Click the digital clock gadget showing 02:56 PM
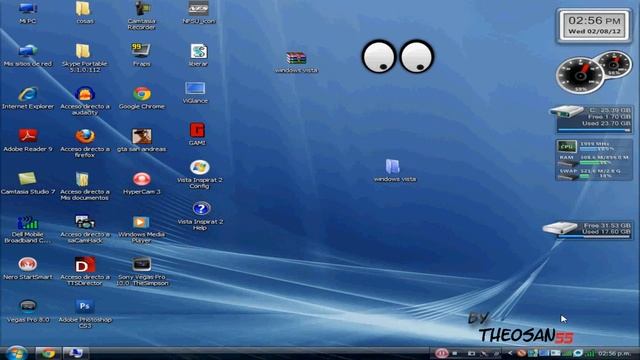Screen dimensions: 640x360 point(594,25)
